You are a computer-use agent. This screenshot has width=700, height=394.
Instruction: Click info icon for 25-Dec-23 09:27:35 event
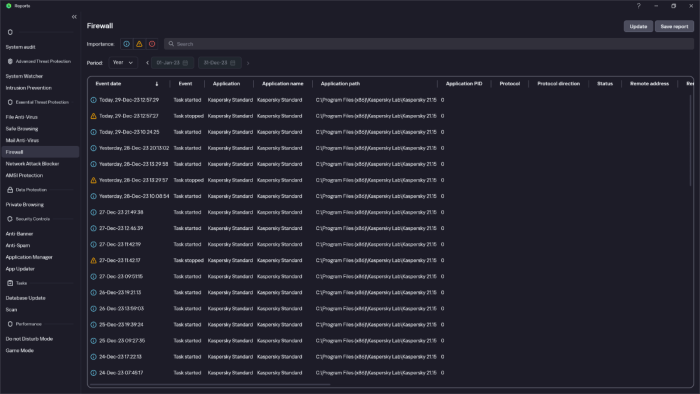93,341
